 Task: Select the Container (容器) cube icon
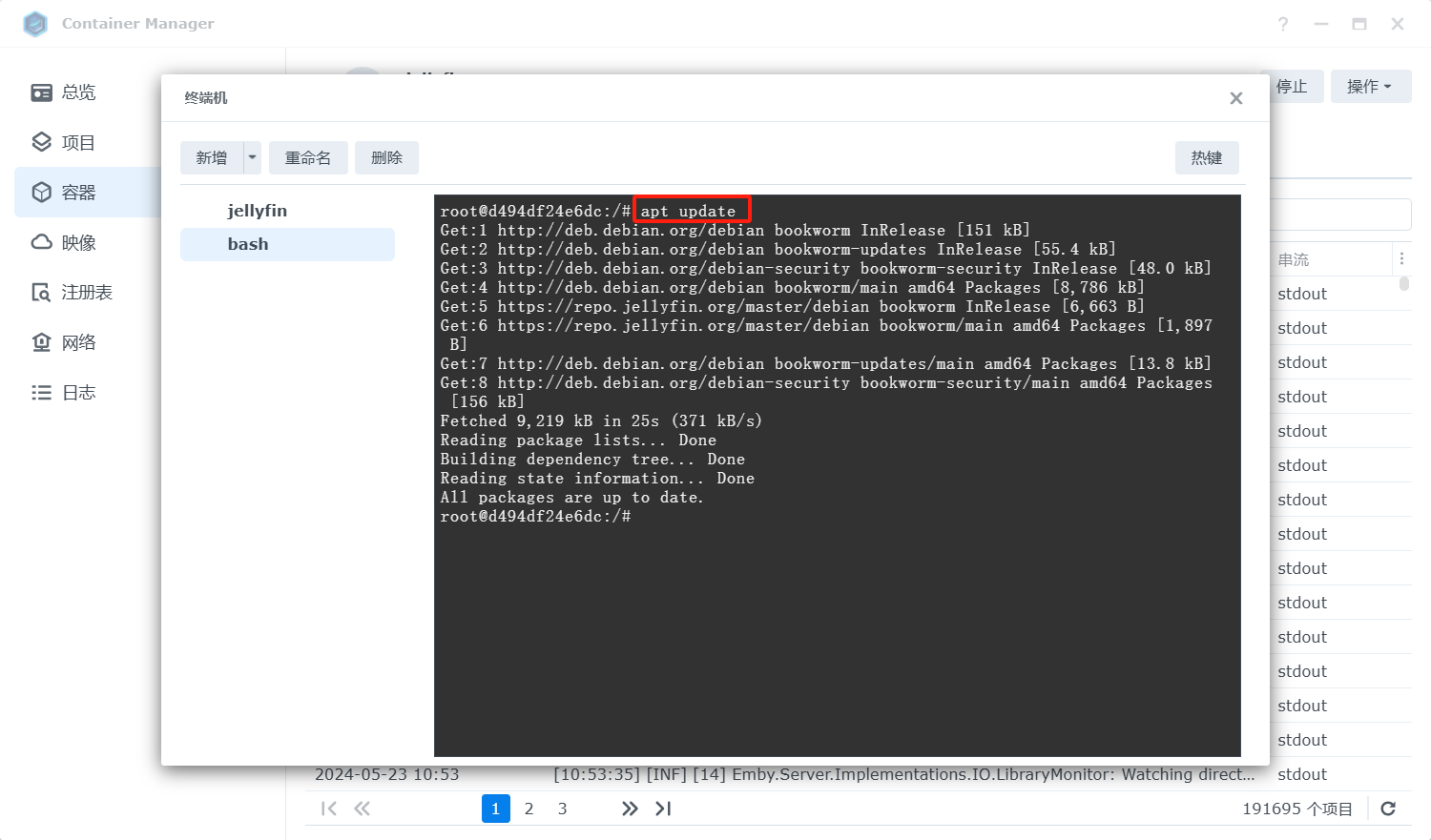41,193
